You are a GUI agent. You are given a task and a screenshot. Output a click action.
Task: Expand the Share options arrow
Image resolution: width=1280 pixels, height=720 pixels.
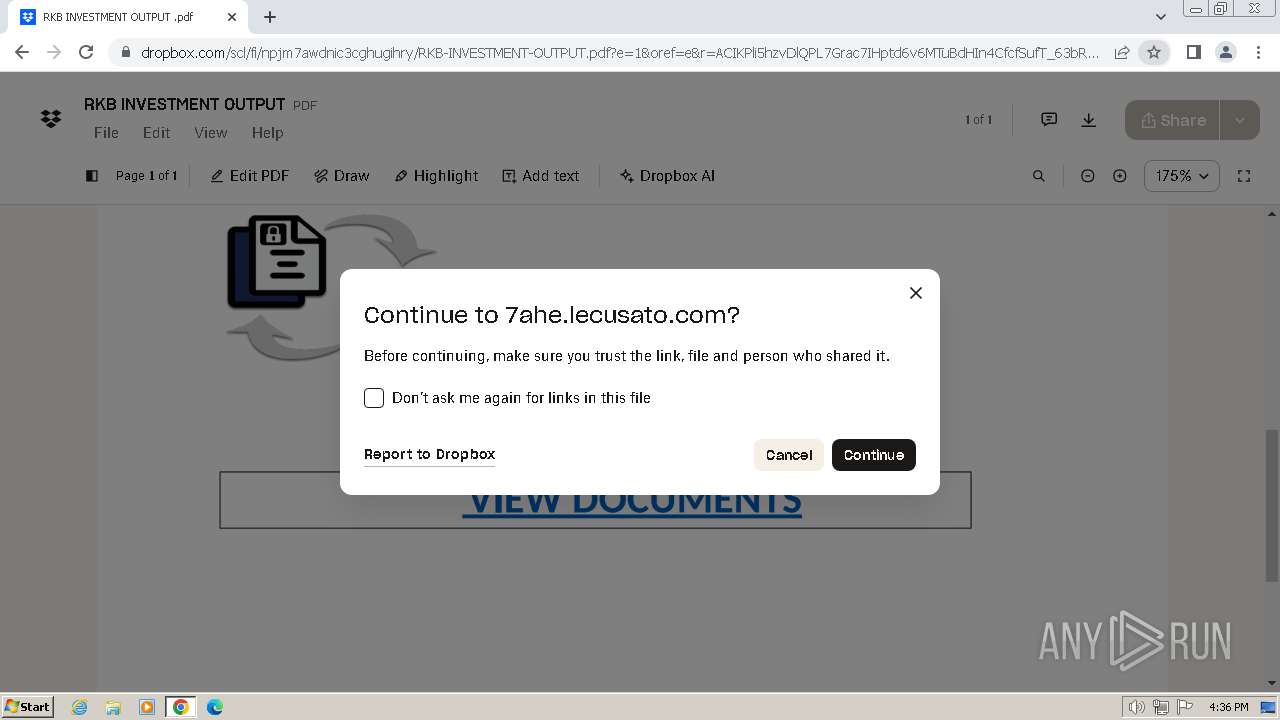[x=1240, y=120]
